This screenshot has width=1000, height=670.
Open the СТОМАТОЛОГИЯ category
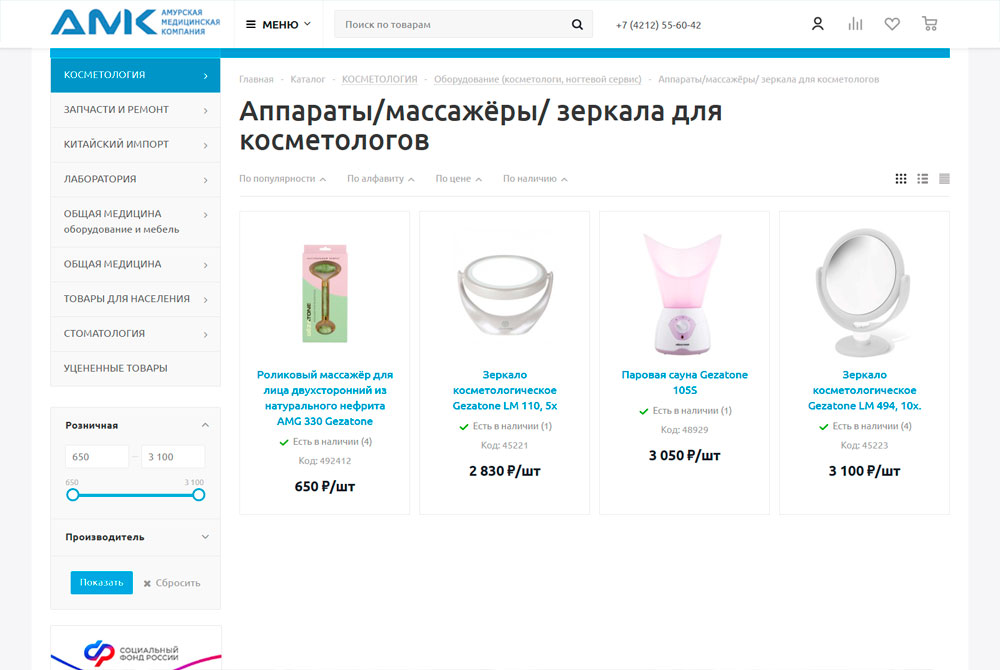(x=135, y=334)
